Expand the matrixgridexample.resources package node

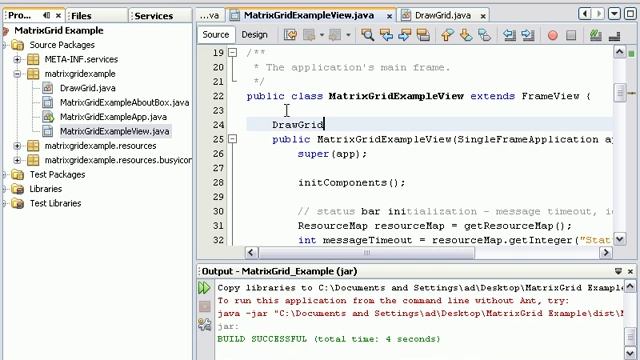(17, 146)
